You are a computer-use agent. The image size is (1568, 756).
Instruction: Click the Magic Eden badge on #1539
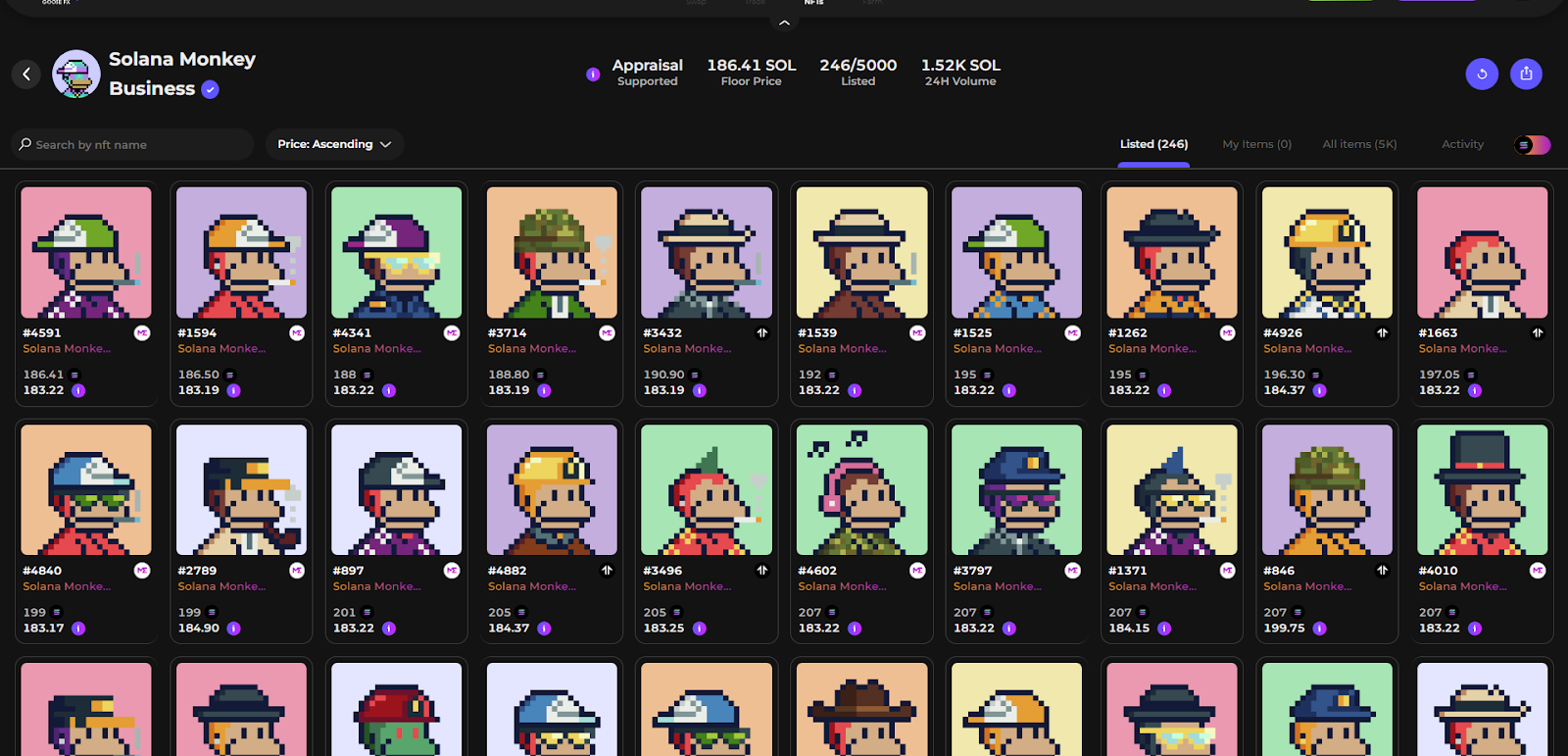(917, 333)
